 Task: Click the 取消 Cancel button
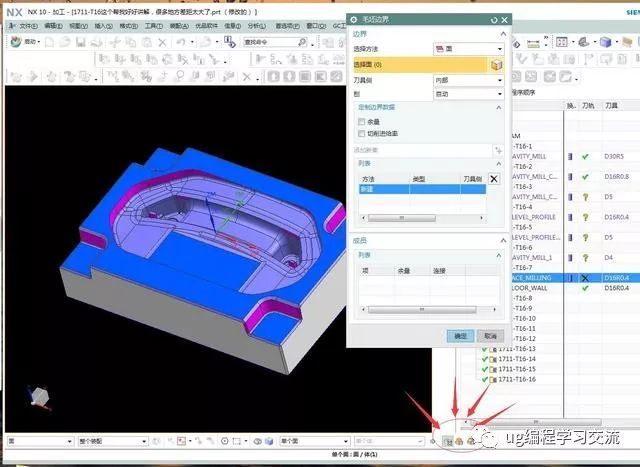click(x=490, y=336)
